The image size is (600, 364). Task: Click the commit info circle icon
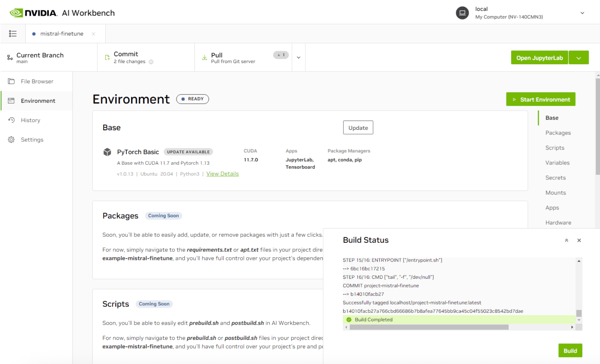151,62
